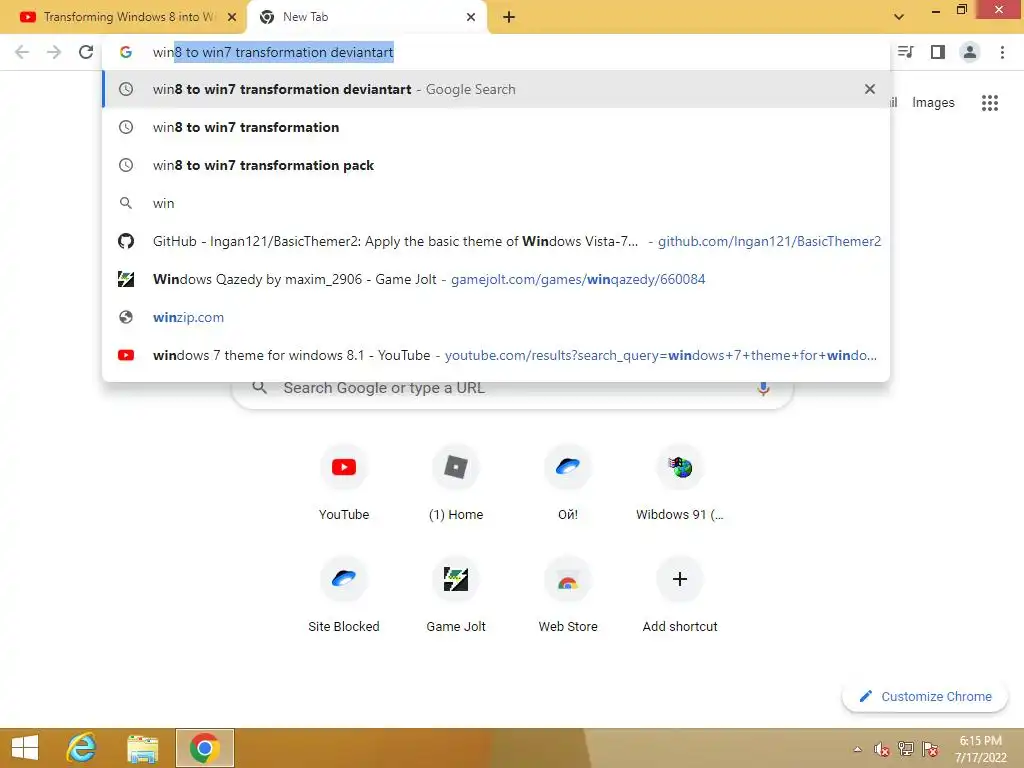
Task: Open the Site Blocked shortcut
Action: 344,594
